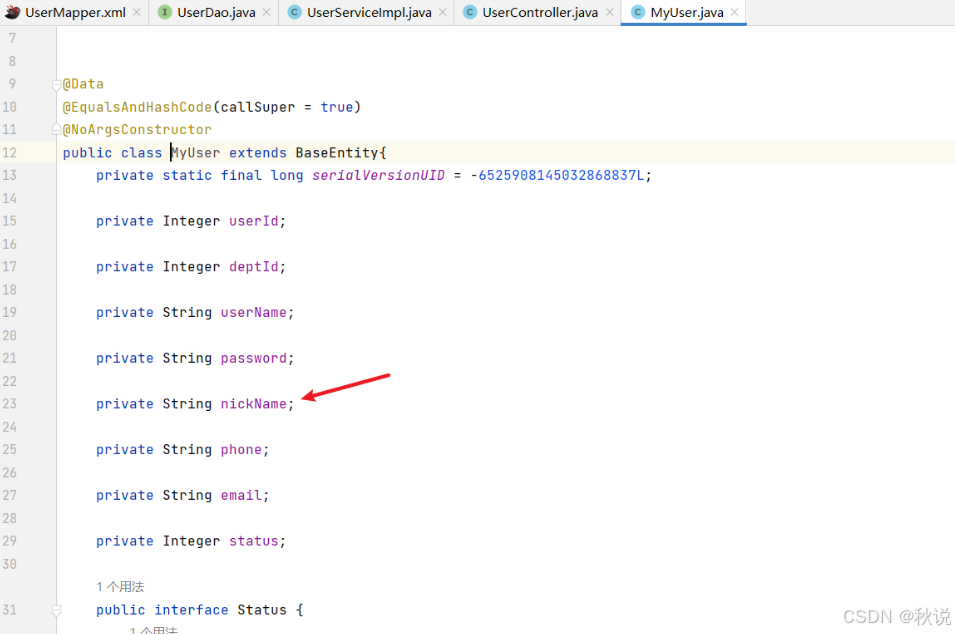Collapse the Status interface fold marker
Viewport: 955px width, 634px height.
click(x=56, y=610)
